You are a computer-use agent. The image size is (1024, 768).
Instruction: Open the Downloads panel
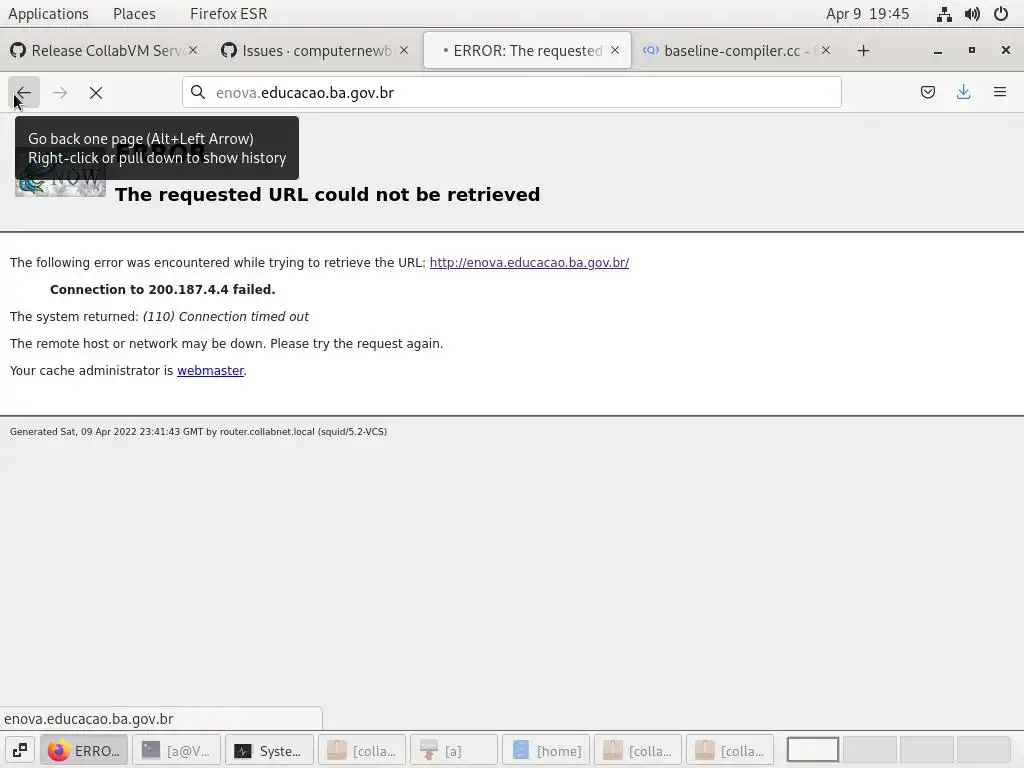pyautogui.click(x=963, y=92)
